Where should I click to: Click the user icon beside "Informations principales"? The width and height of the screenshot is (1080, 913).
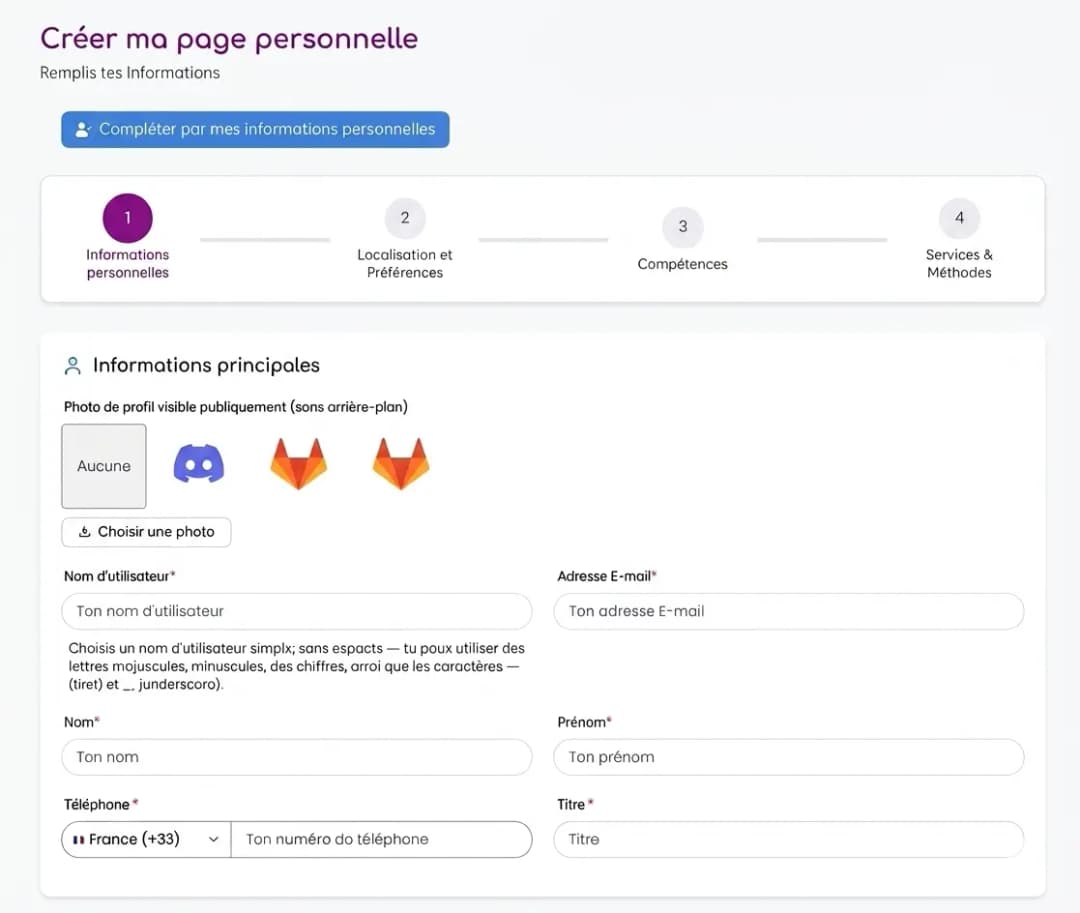pyautogui.click(x=72, y=366)
